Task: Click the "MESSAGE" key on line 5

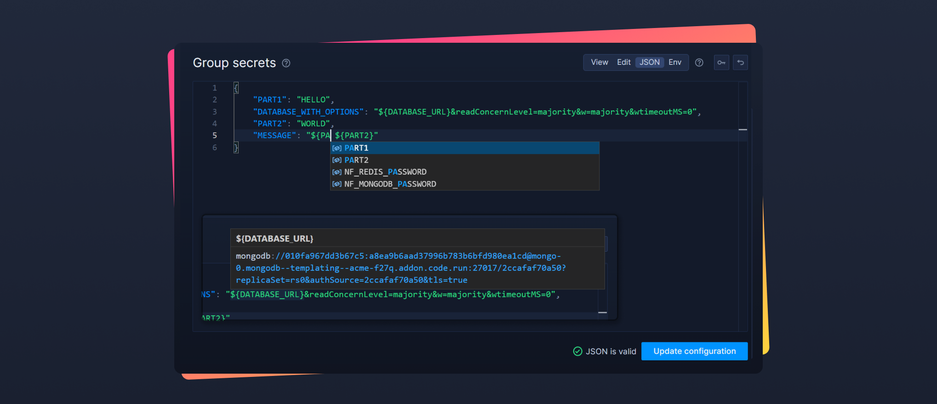Action: click(x=275, y=136)
